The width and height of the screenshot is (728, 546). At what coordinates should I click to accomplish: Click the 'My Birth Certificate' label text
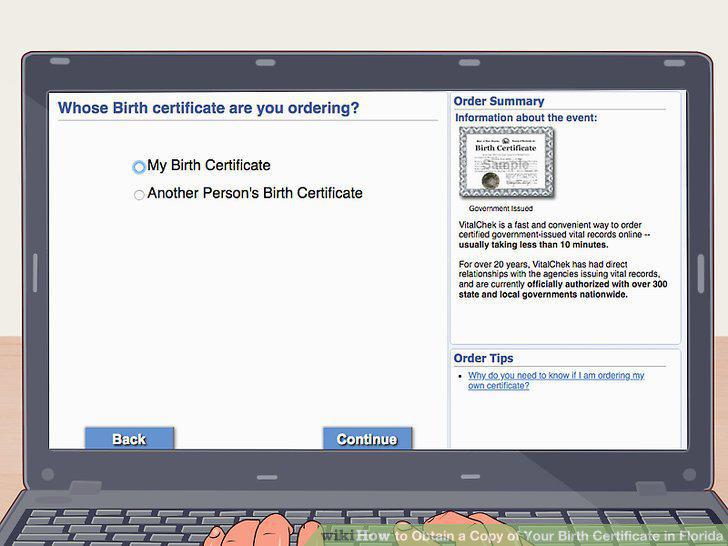[x=209, y=165]
